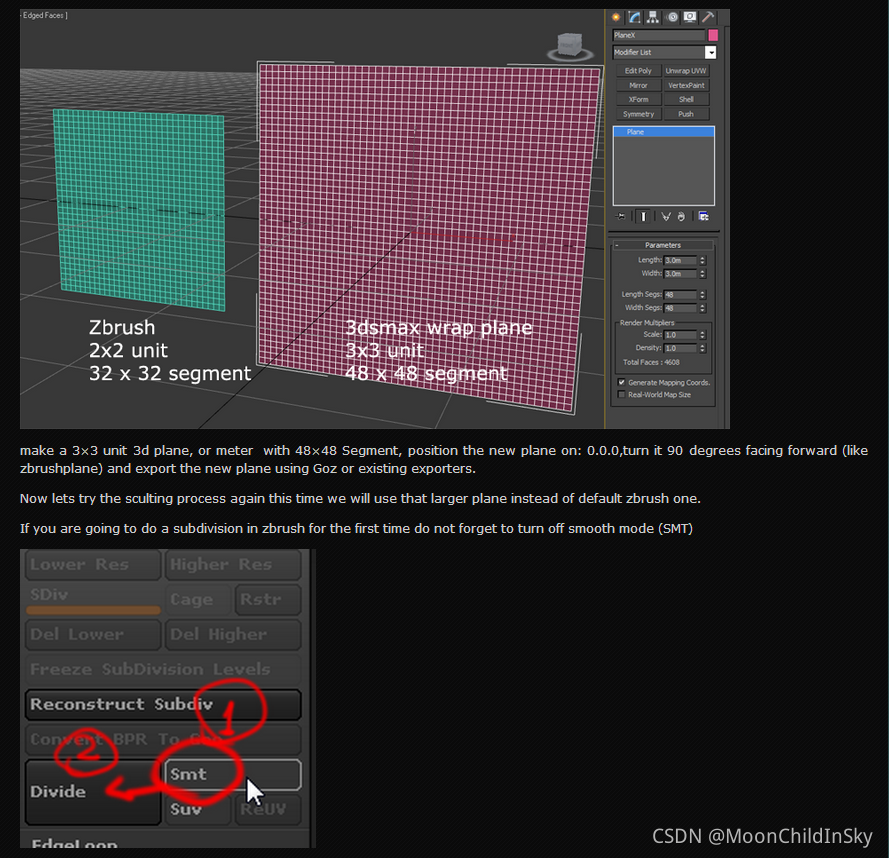
Task: Enable Real-World Map Size checkbox
Action: 621,395
